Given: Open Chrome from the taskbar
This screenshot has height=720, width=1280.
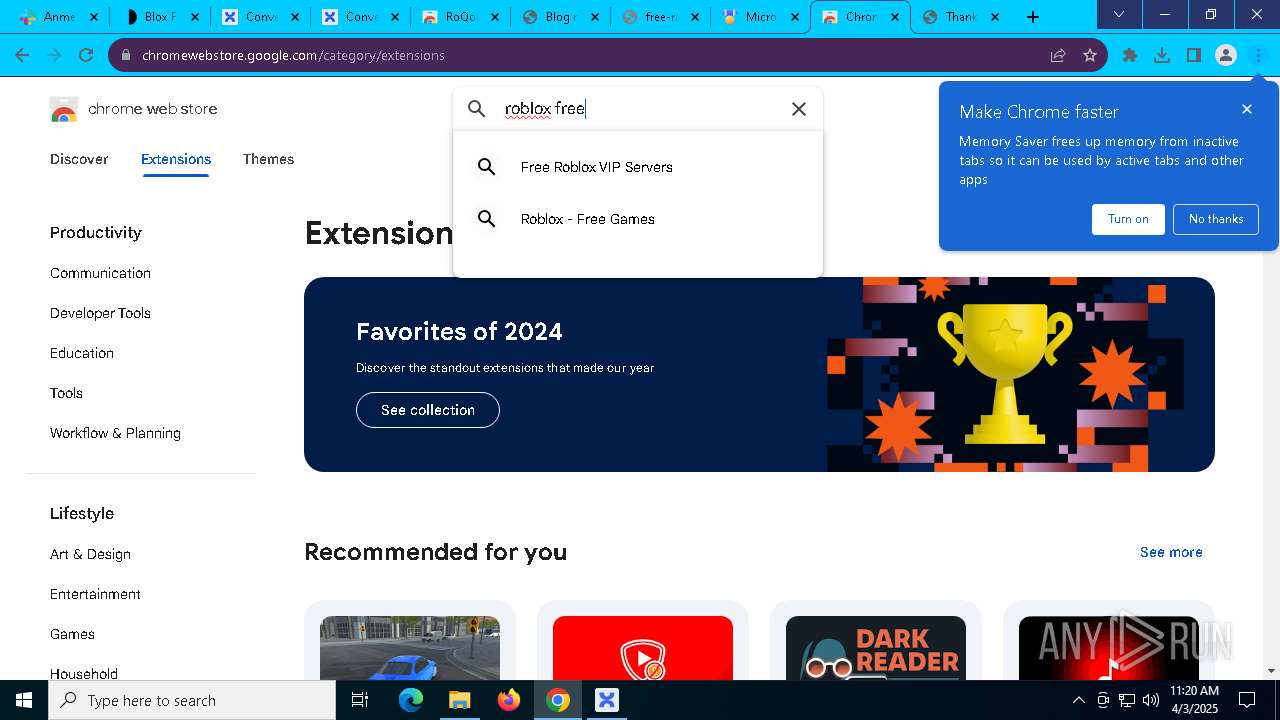Looking at the screenshot, I should tap(558, 700).
